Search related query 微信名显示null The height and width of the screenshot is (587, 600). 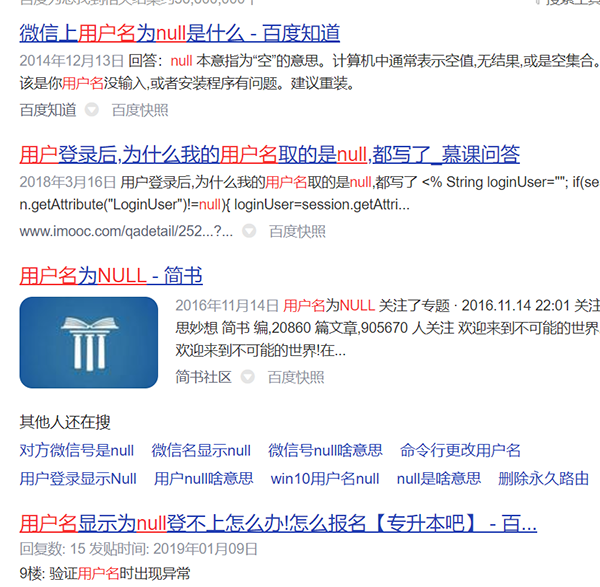tap(201, 450)
